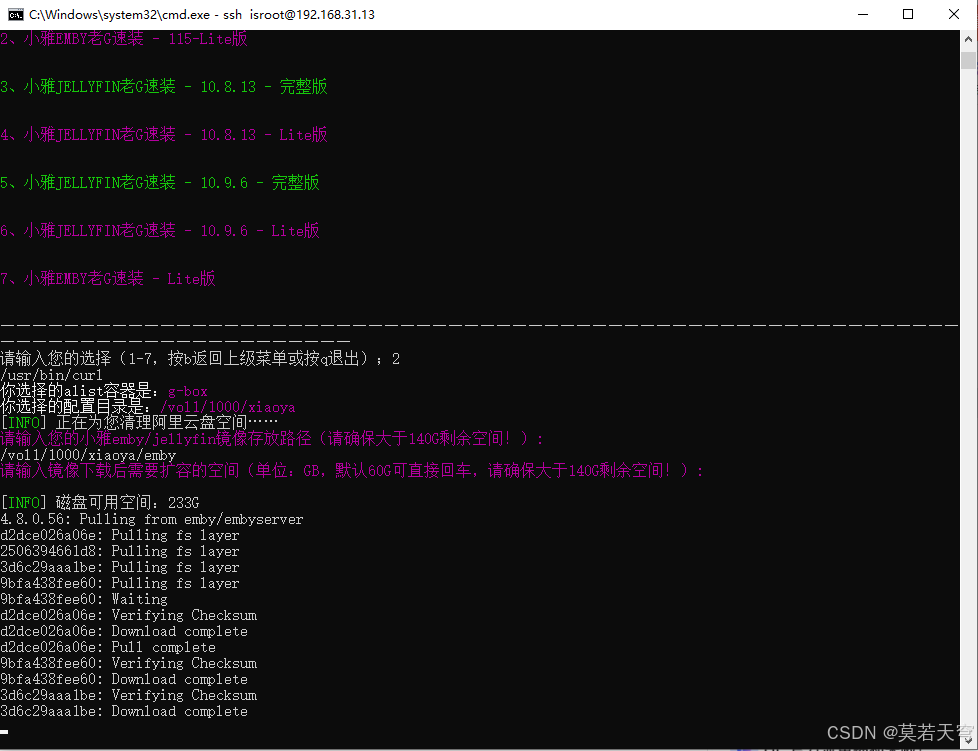This screenshot has width=978, height=751.
Task: Click line 3 JELLYFIN 10.8.13 完整版
Action: pyautogui.click(x=164, y=87)
